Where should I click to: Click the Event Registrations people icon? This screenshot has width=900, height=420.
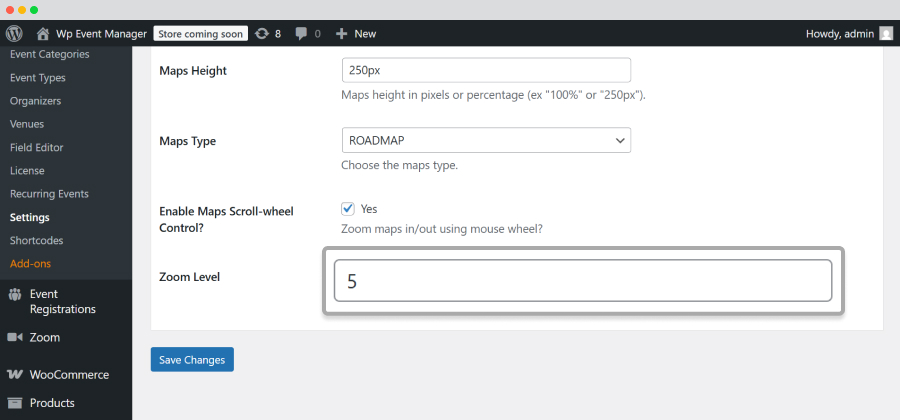tap(15, 295)
